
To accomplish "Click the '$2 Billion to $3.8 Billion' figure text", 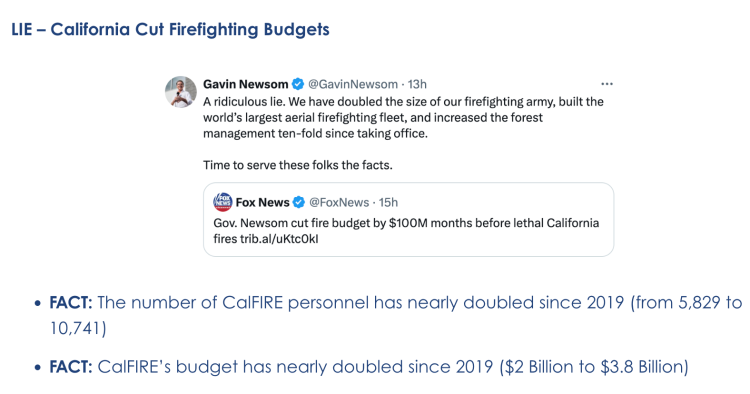I will click(593, 367).
